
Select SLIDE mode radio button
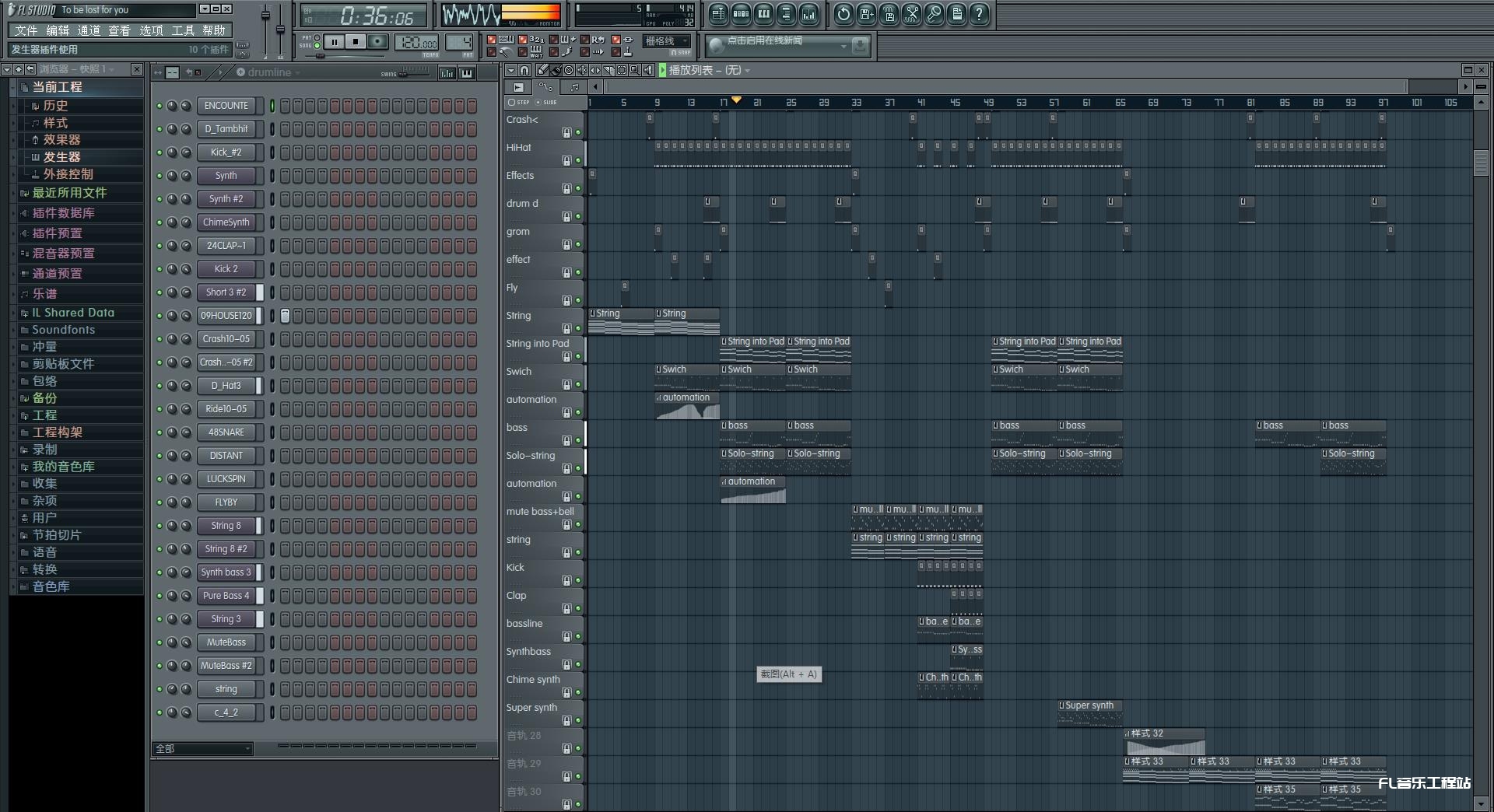(x=538, y=102)
